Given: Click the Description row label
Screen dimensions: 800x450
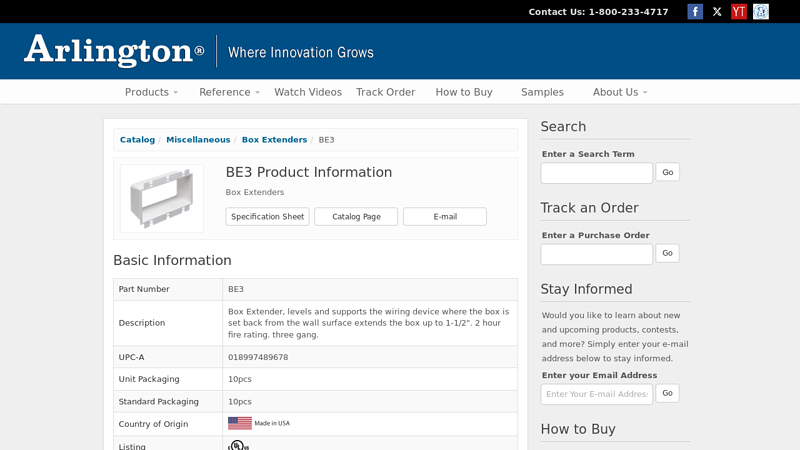Looking at the screenshot, I should (x=142, y=323).
